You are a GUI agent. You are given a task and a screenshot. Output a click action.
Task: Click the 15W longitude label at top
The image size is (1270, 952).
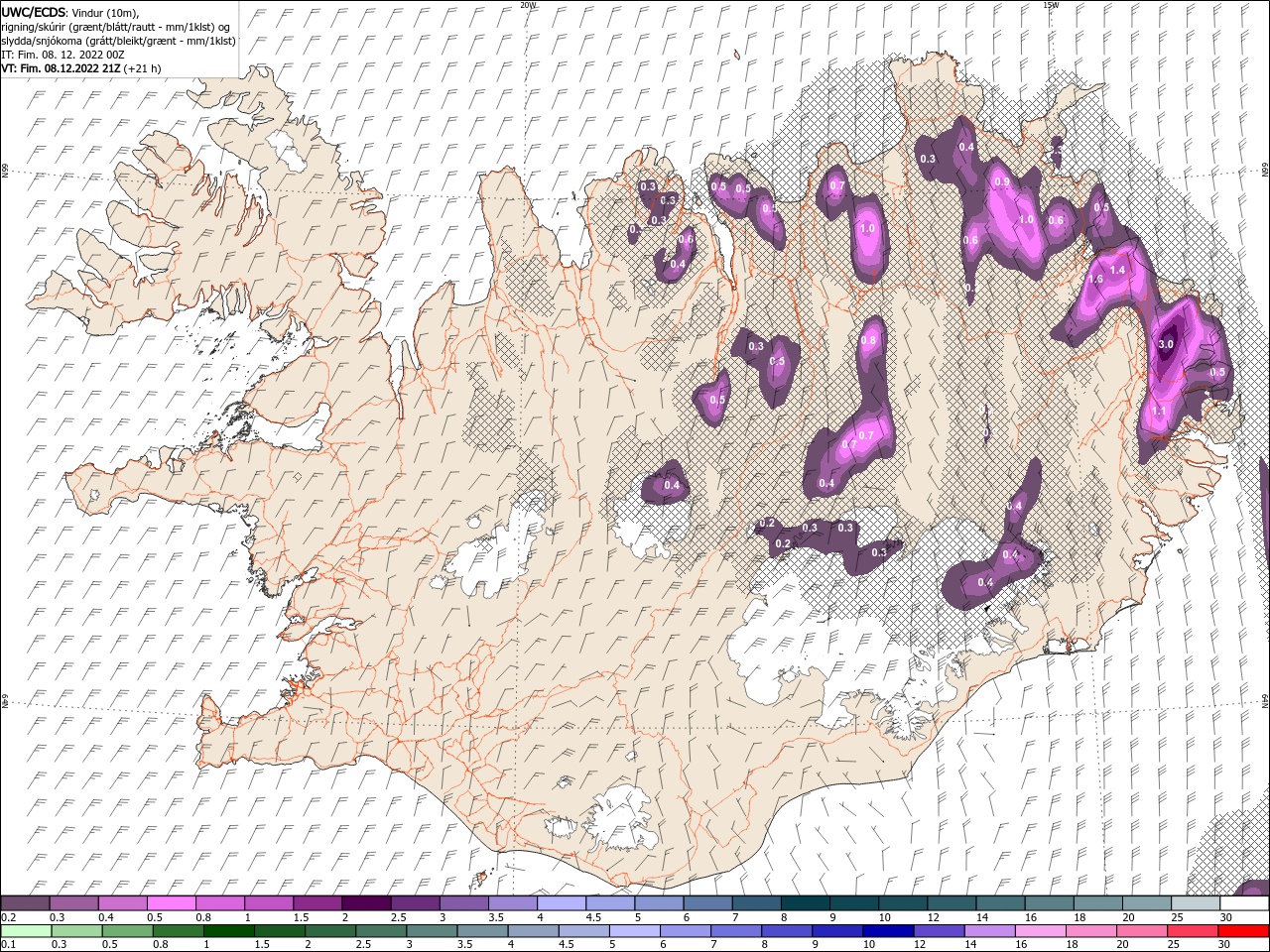pos(1051,5)
